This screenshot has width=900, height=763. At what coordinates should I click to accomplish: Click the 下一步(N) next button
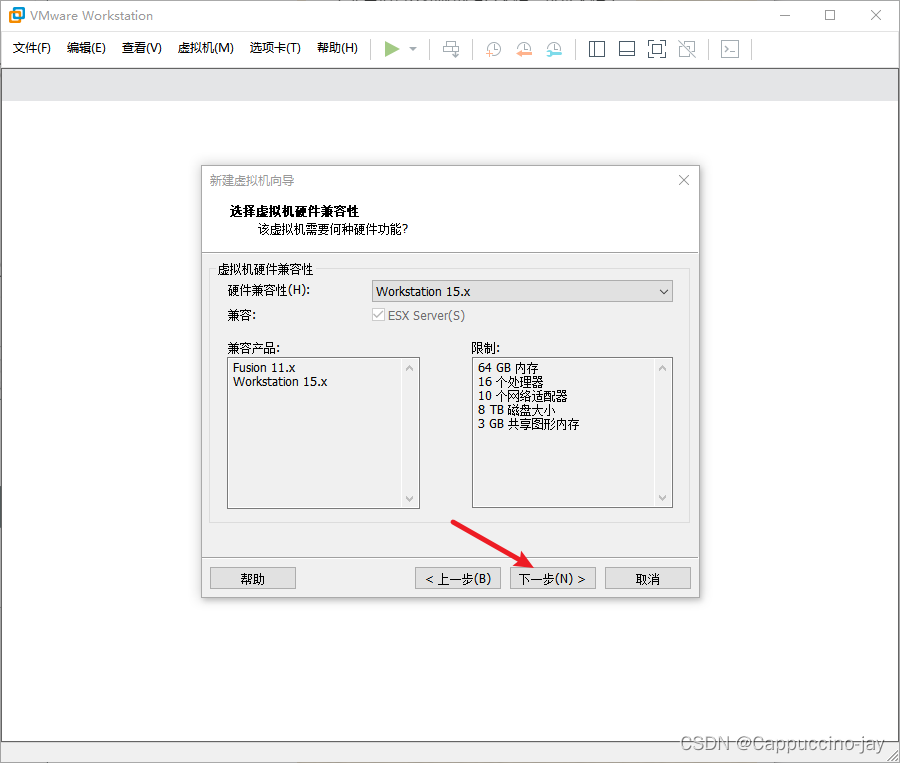pos(552,578)
